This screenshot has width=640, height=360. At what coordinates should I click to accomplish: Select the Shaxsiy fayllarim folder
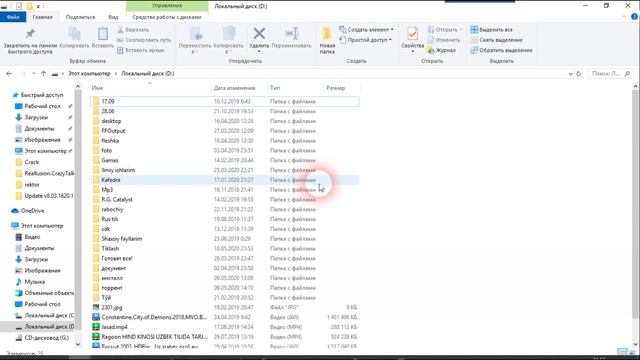224,238
